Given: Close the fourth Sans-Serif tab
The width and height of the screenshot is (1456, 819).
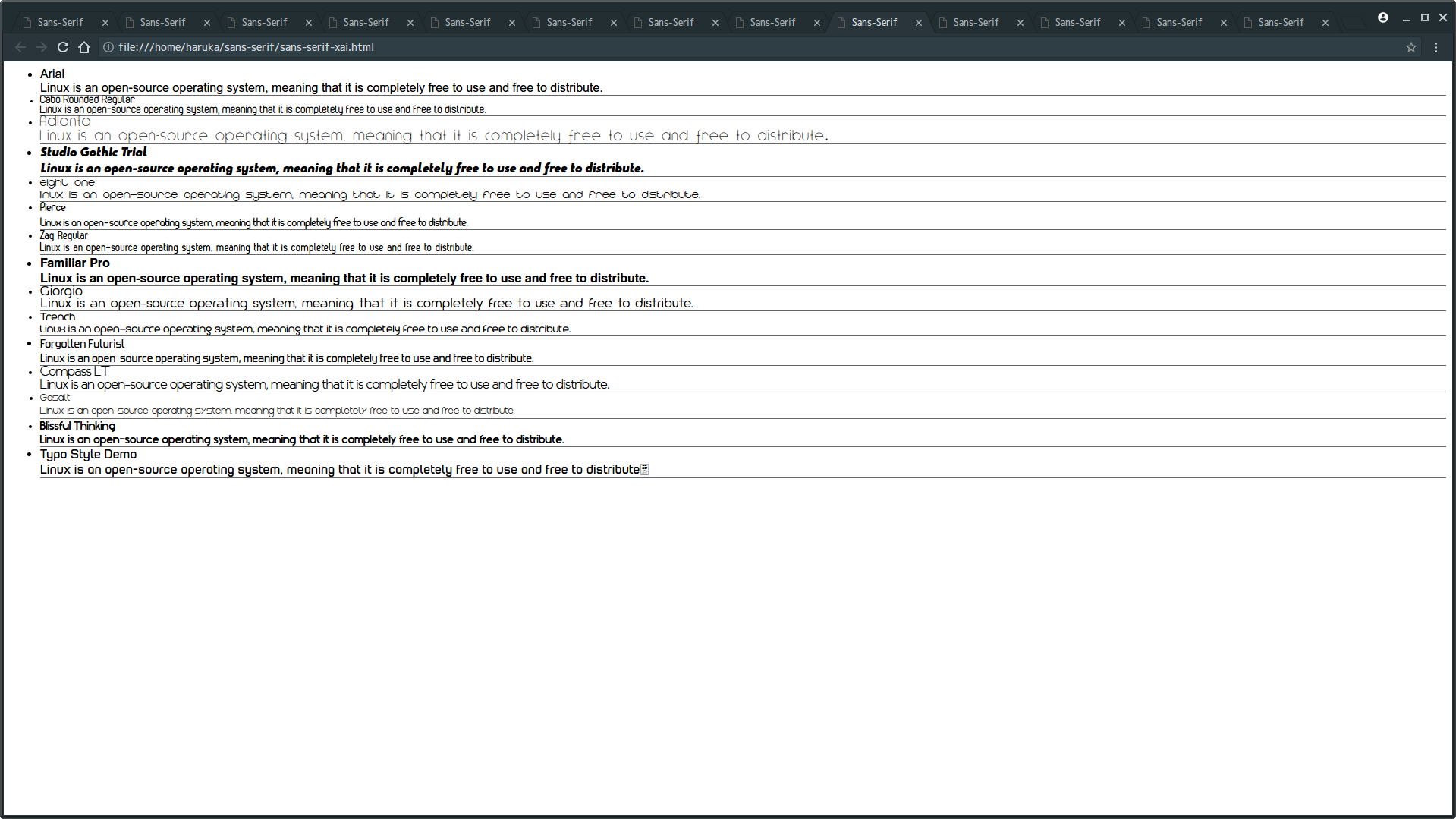Looking at the screenshot, I should (410, 23).
